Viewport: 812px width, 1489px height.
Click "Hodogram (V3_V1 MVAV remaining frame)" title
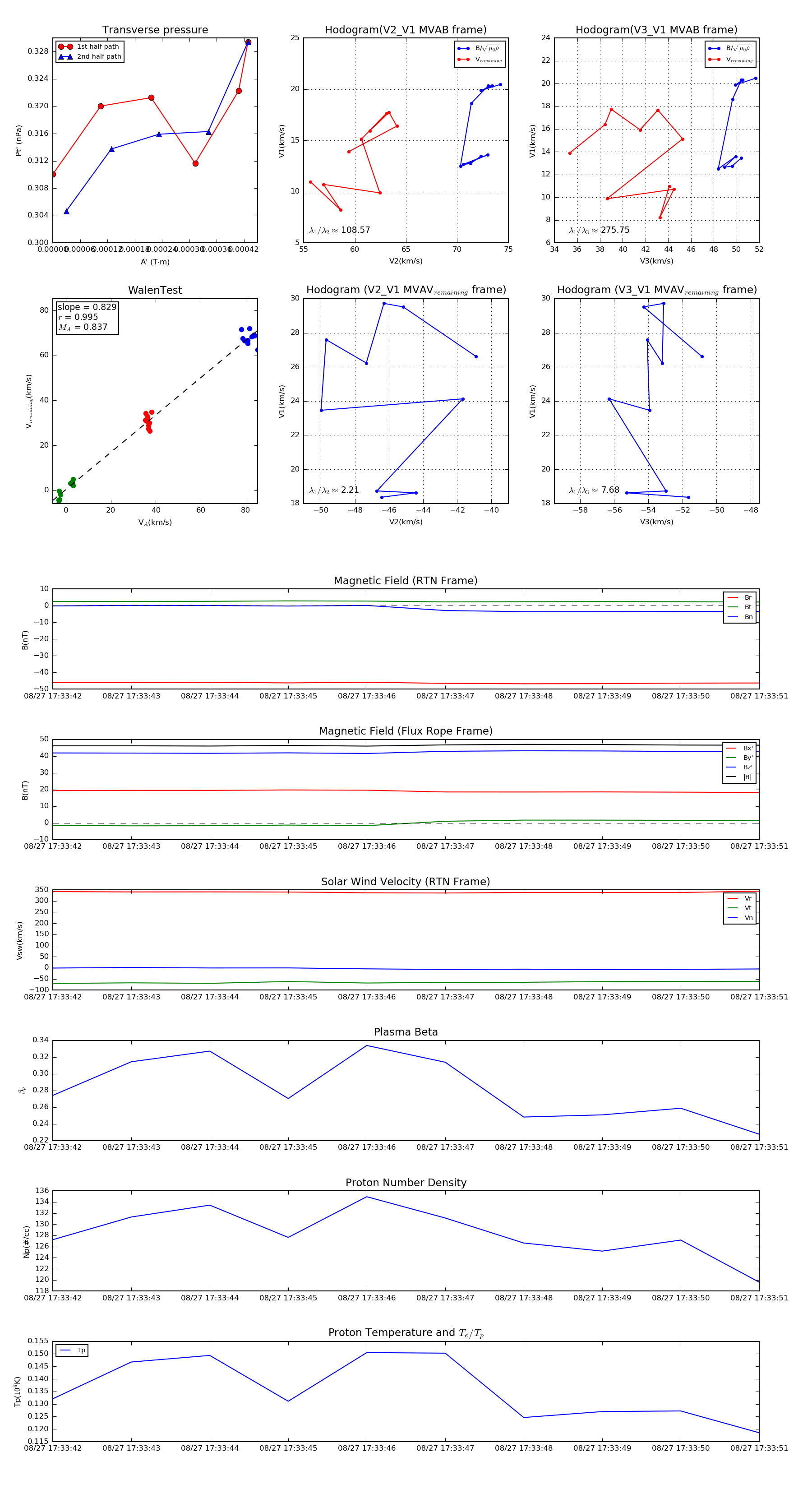point(656,290)
